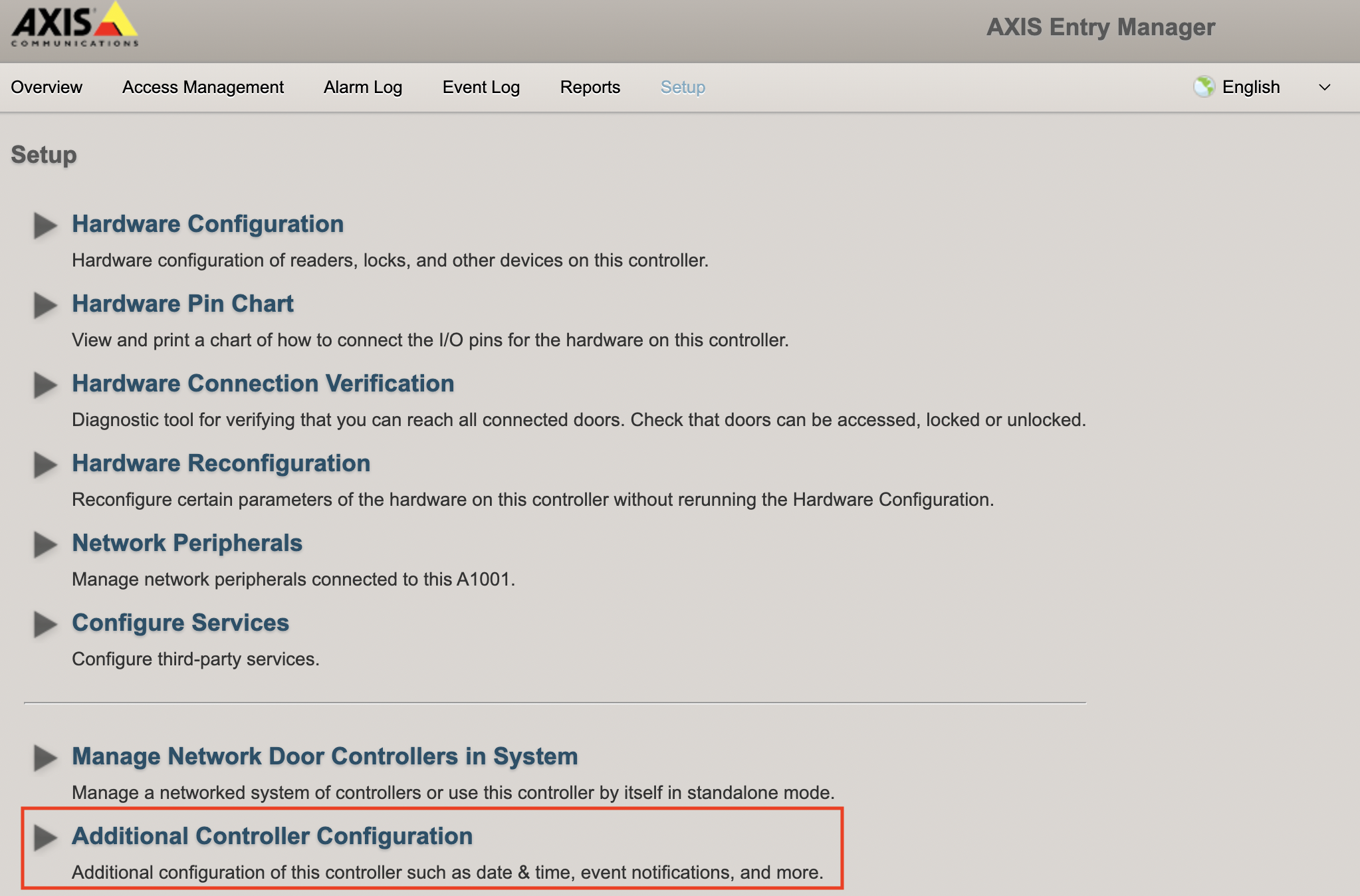The width and height of the screenshot is (1360, 896).
Task: Click 'Diagnostic tool for verifying' description
Action: point(579,420)
